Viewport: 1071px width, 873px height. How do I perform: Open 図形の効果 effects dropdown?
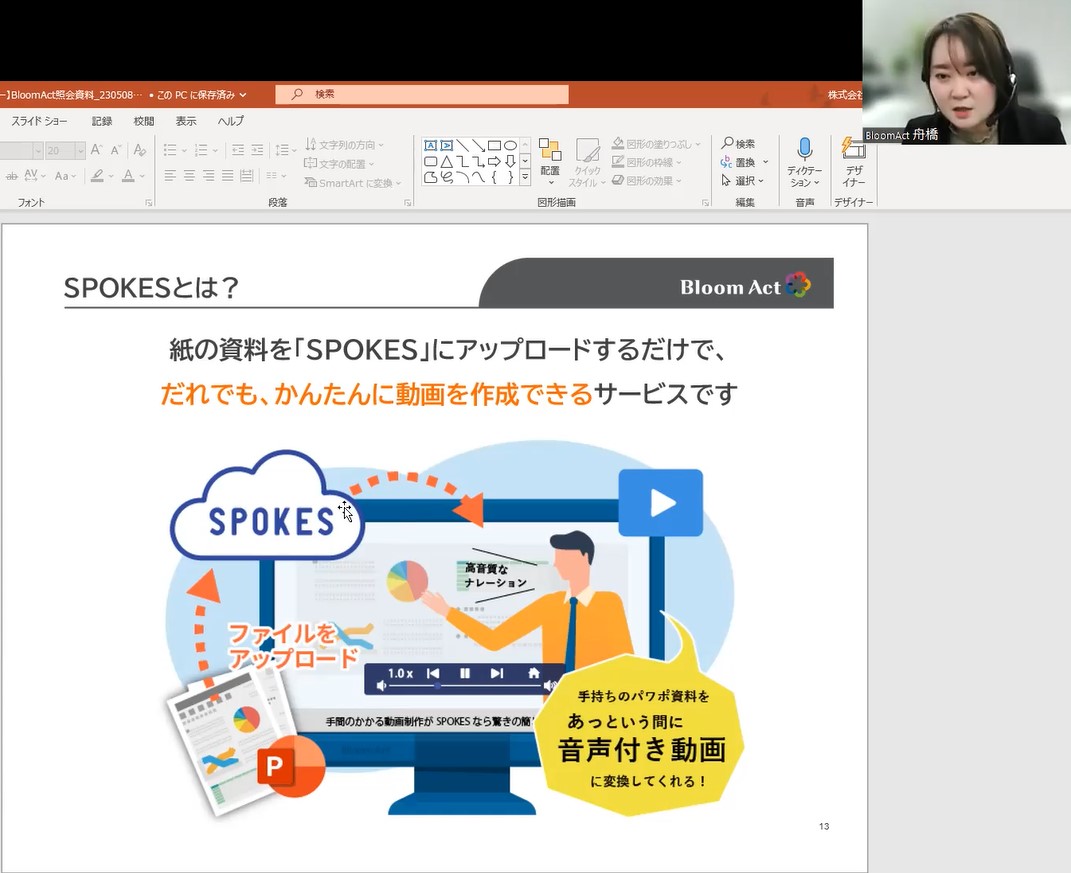pos(646,181)
